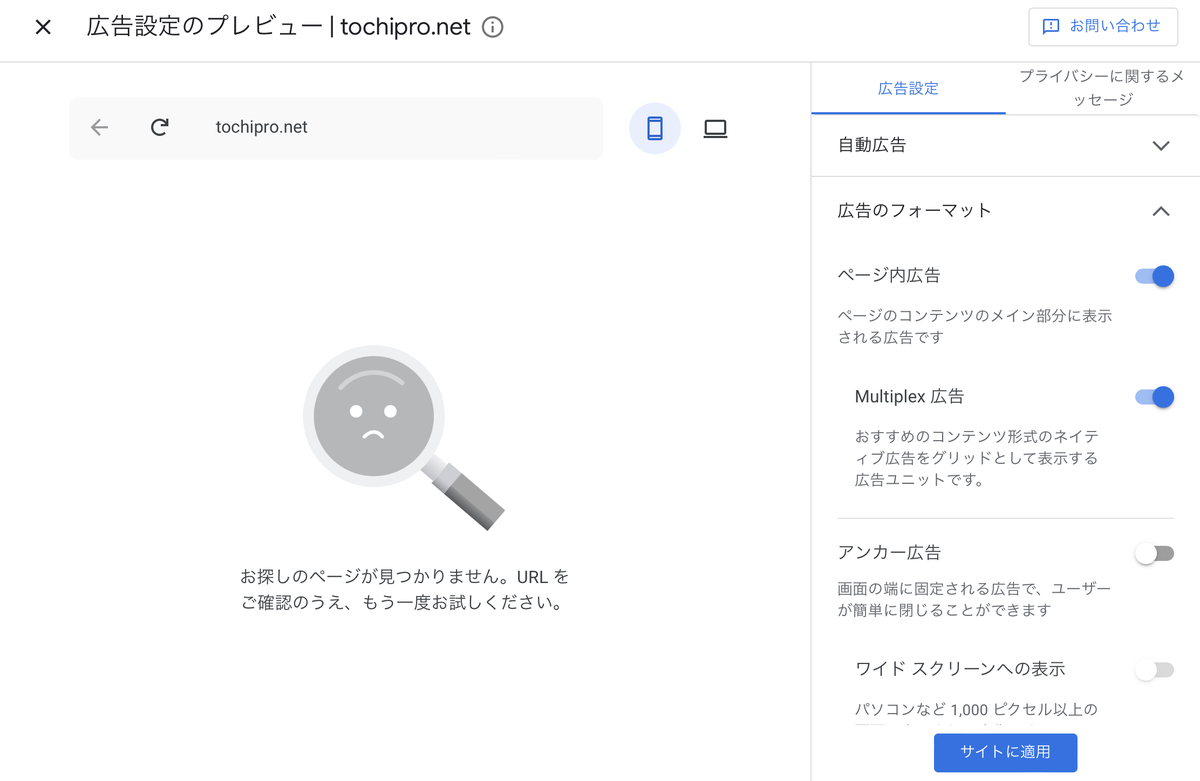Click the お問い合わせ button
This screenshot has width=1200, height=781.
pos(1102,27)
